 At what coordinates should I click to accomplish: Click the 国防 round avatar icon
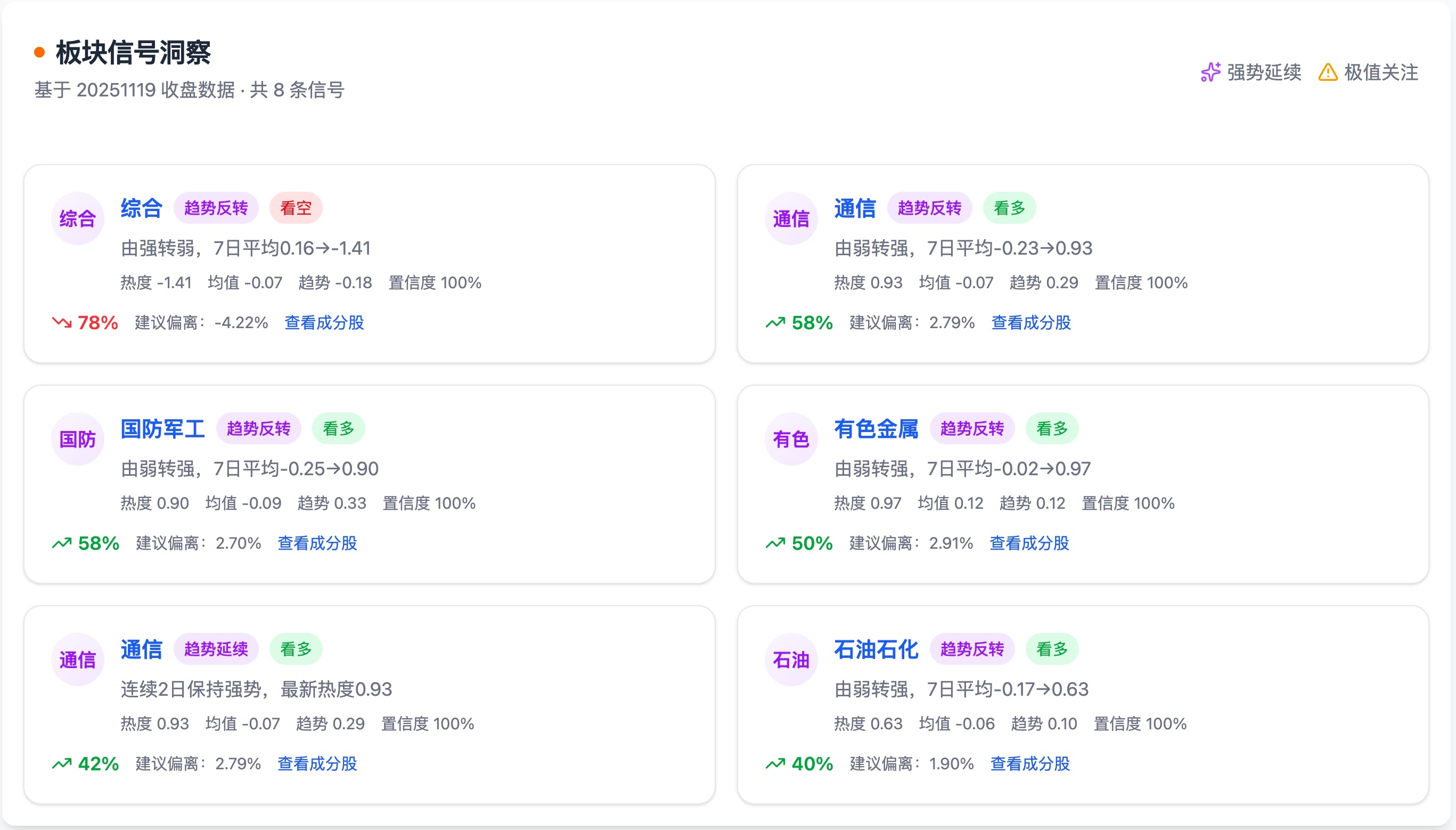[x=78, y=439]
